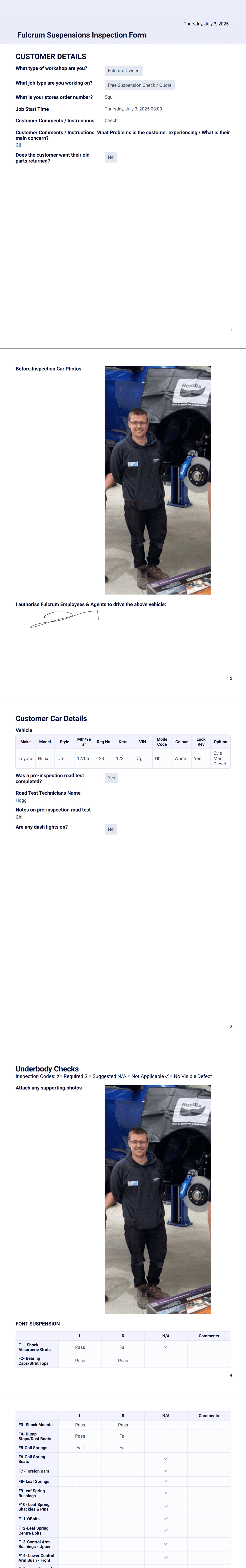Screen dimensions: 246x1568
Task: Click the 'Chech' customer comment value
Action: (x=111, y=121)
